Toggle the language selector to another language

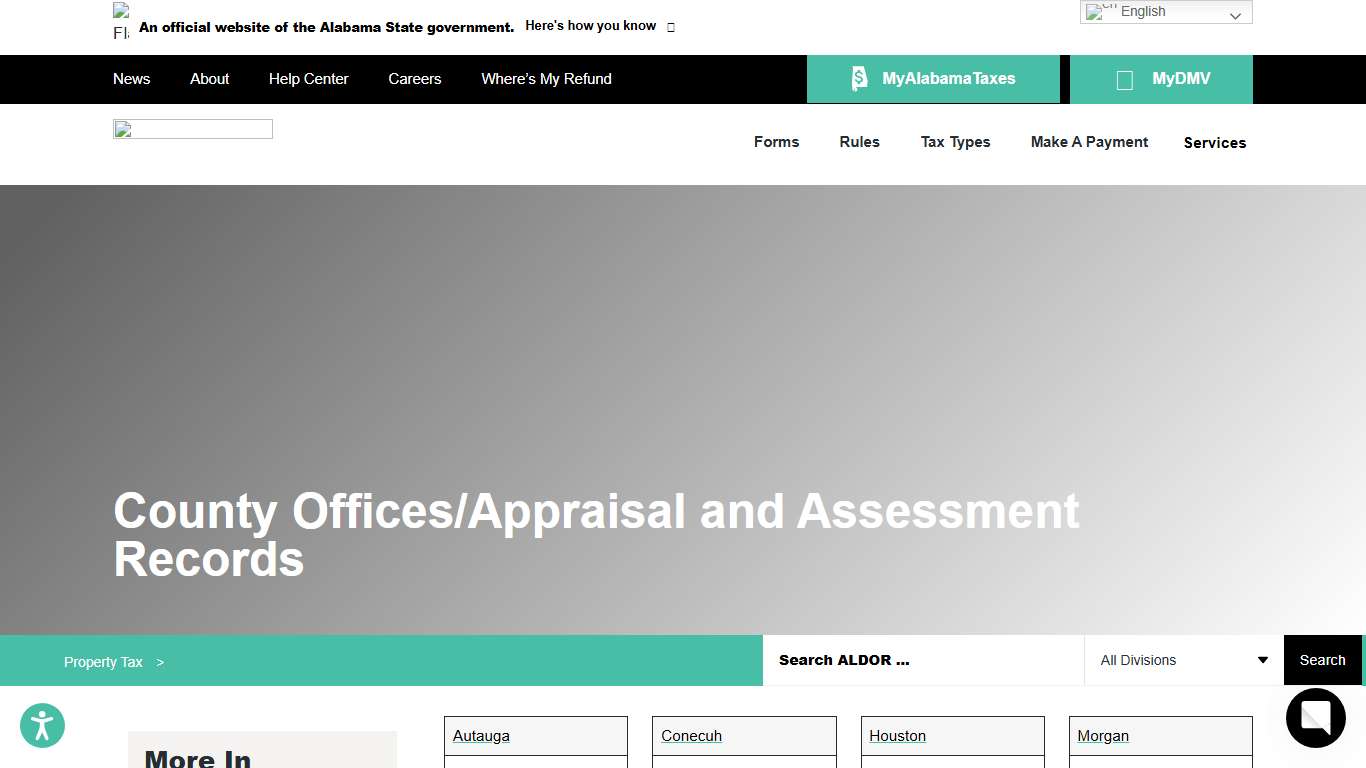1165,11
